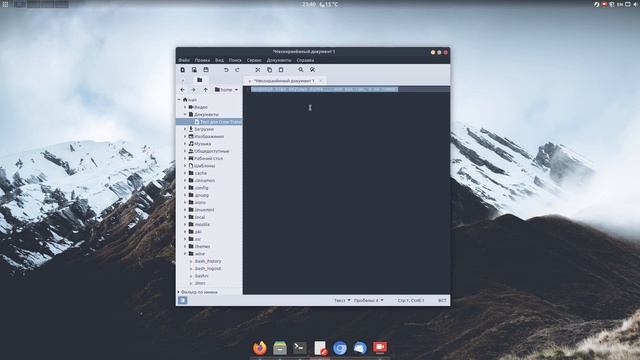Cut selection with the scissors icon
This screenshot has width=640, height=360.
[258, 70]
